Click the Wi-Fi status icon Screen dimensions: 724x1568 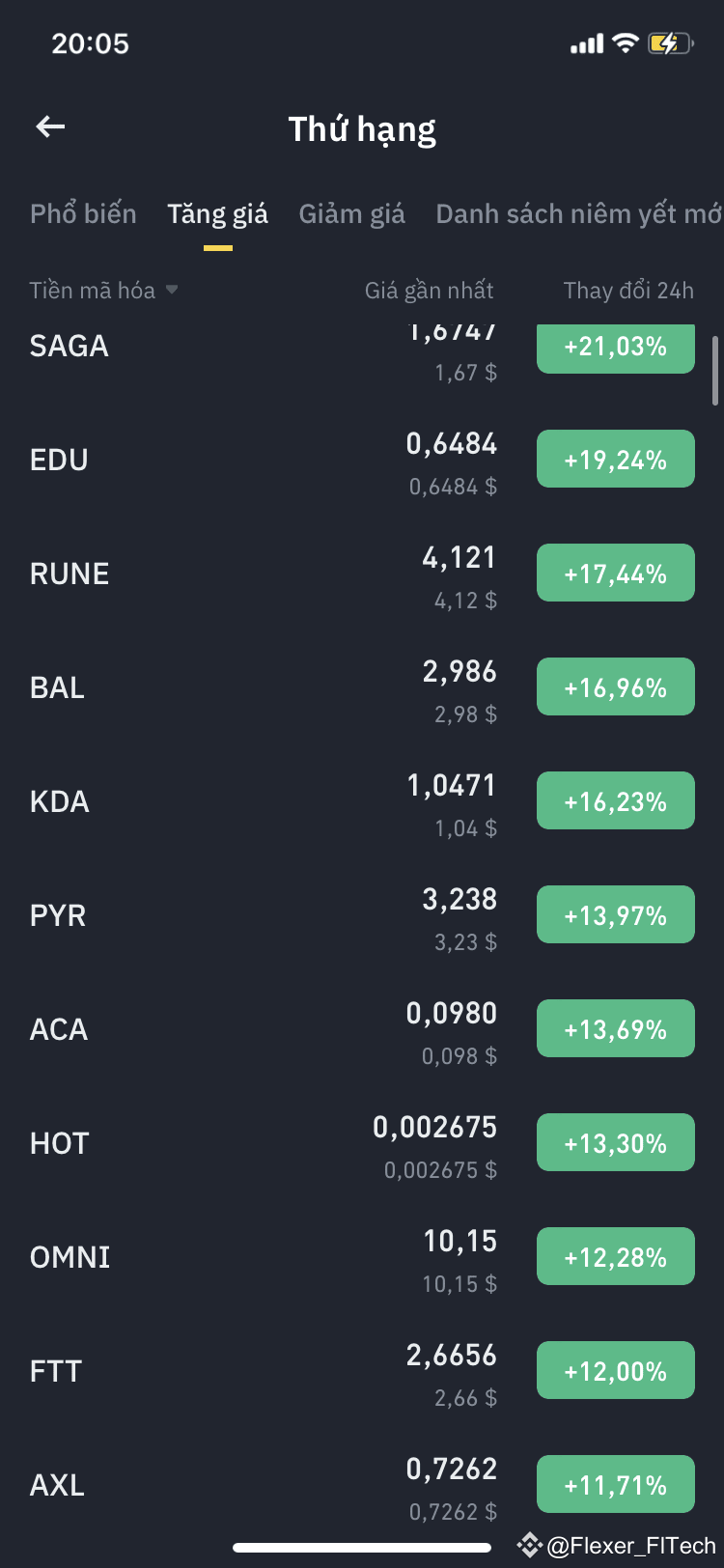[626, 42]
